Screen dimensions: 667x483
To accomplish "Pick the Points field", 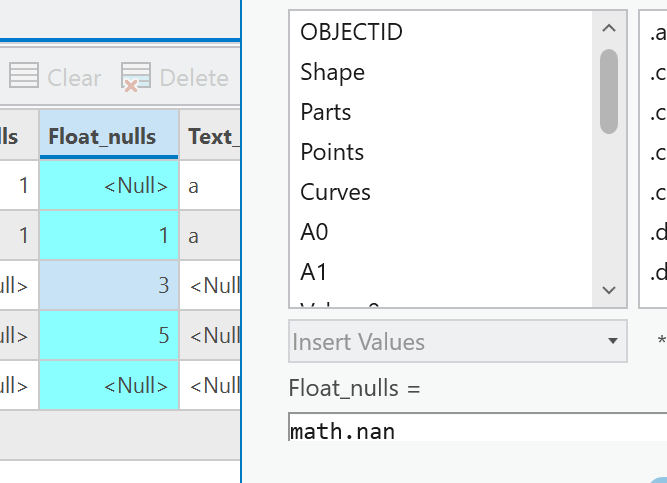I will pos(332,152).
